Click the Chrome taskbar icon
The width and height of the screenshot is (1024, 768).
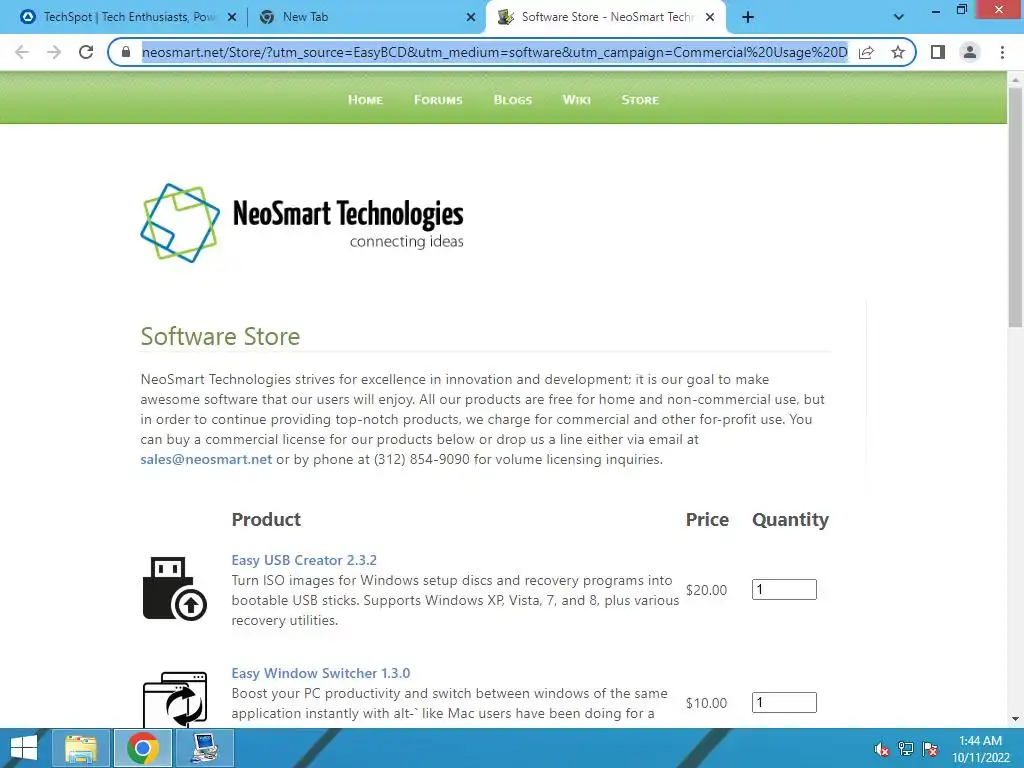pos(143,748)
